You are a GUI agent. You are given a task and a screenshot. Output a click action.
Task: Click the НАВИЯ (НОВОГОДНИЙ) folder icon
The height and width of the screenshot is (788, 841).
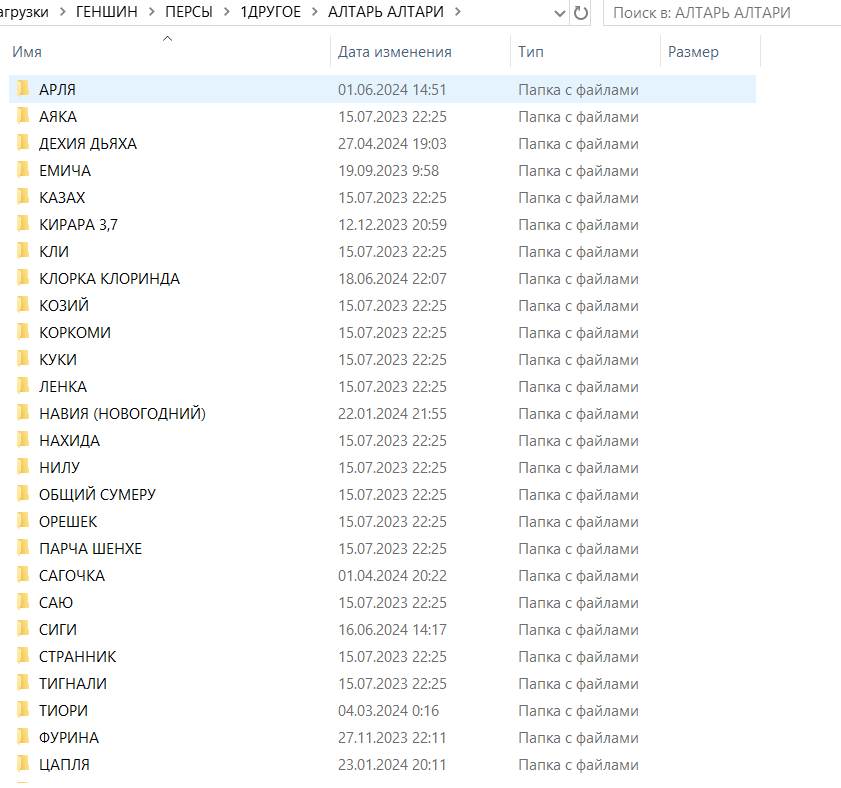(x=23, y=413)
